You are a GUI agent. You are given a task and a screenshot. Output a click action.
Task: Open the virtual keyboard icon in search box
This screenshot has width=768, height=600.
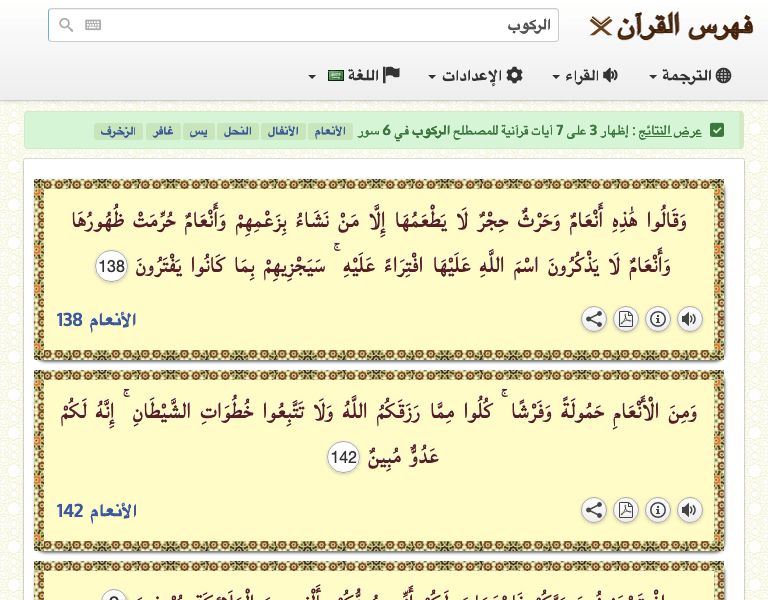pos(93,24)
